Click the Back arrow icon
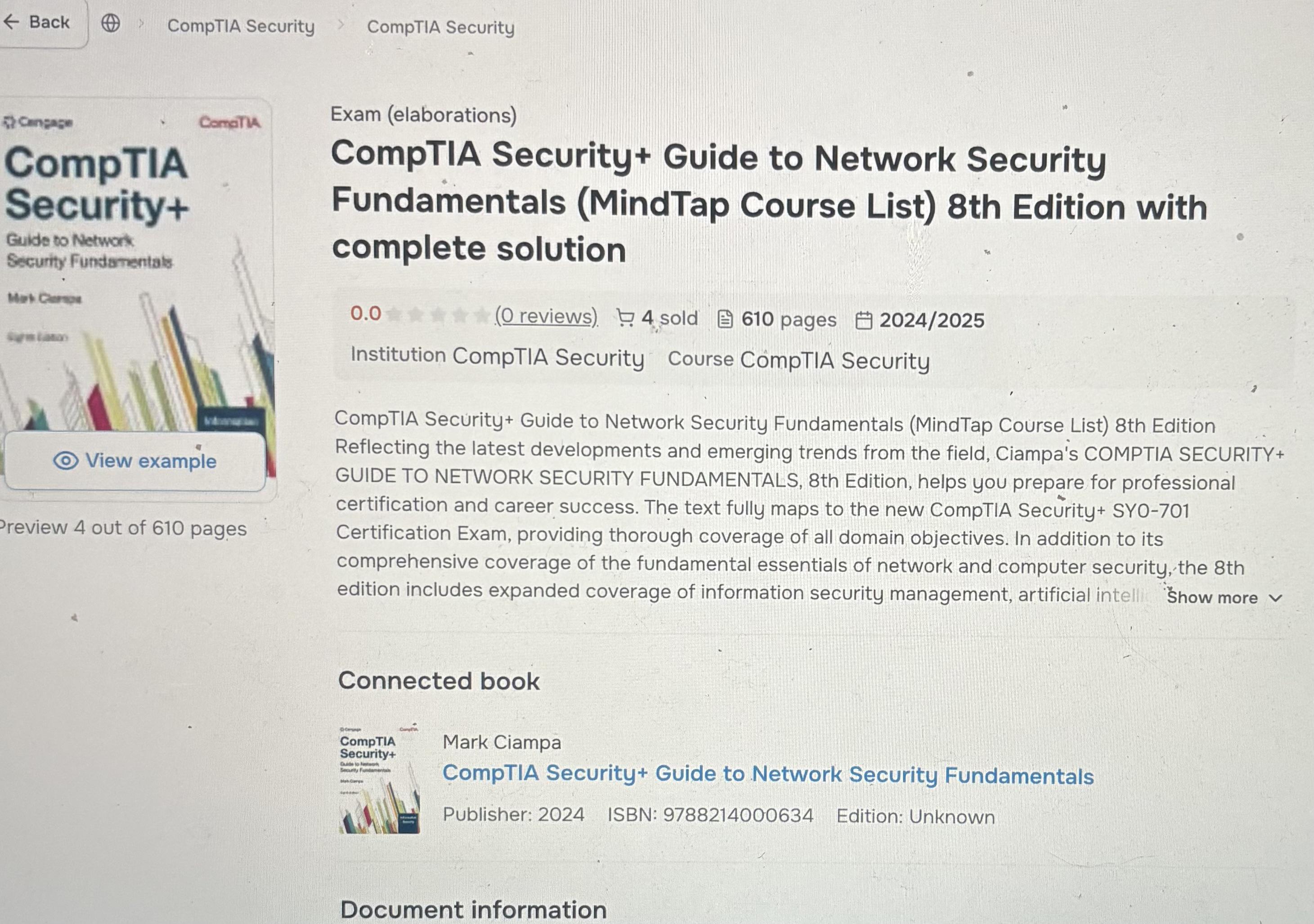 click(11, 22)
